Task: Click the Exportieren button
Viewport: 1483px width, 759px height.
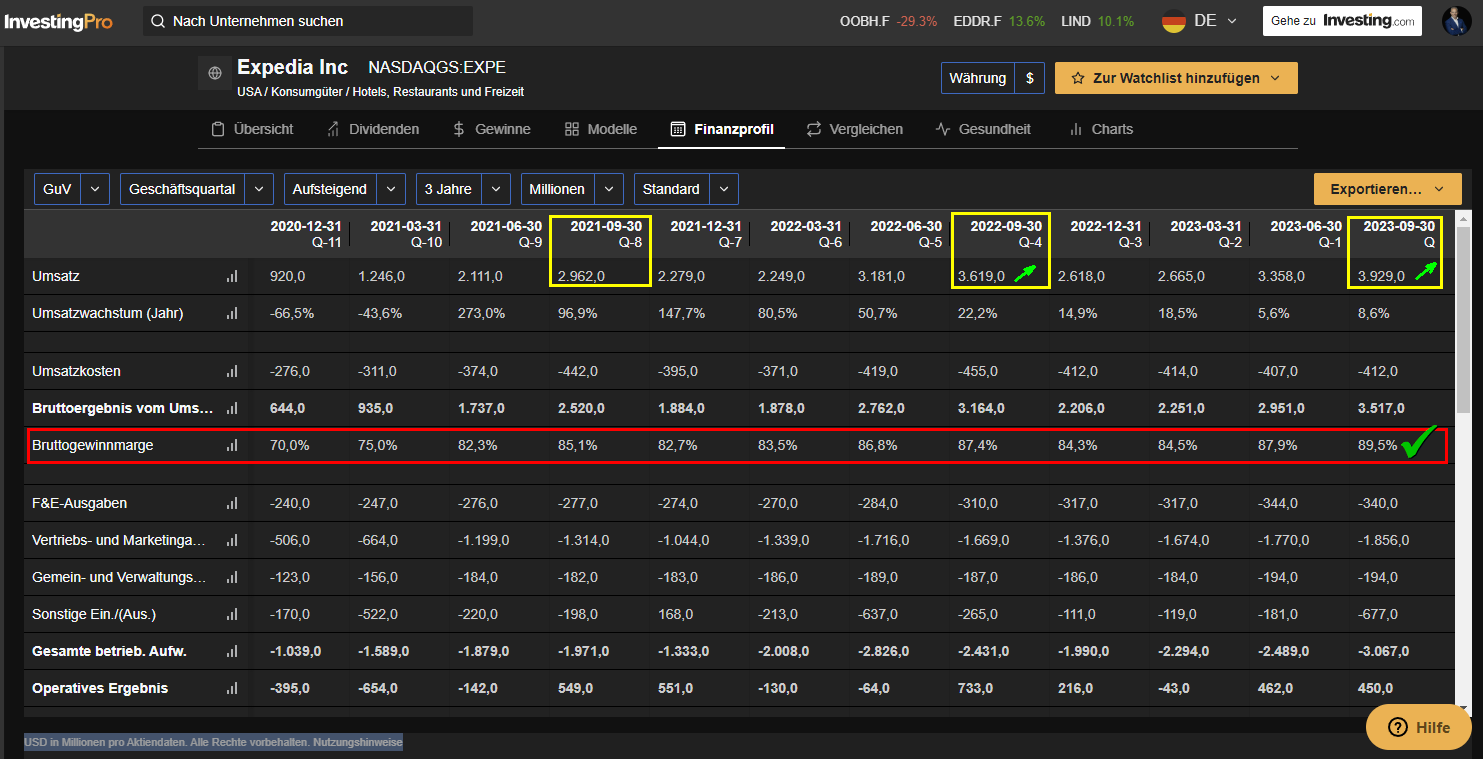Action: [x=1387, y=189]
